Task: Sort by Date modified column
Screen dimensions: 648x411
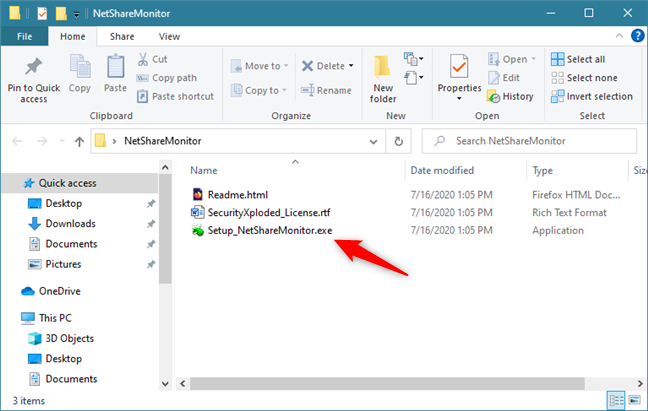Action: (442, 171)
